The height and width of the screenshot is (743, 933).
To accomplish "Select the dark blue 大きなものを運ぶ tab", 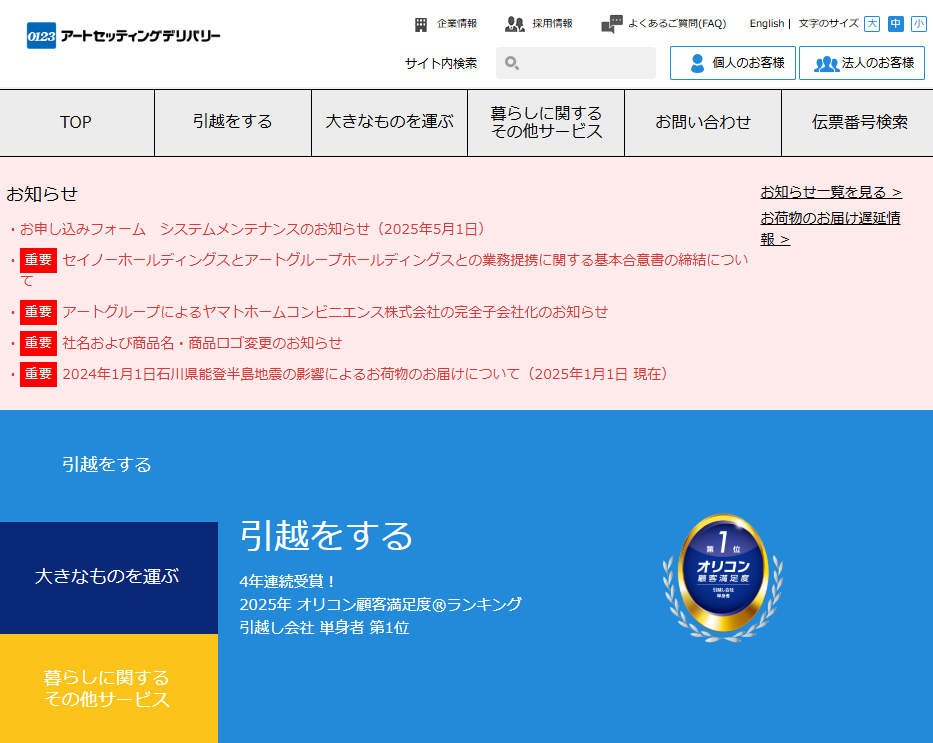I will pos(109,577).
